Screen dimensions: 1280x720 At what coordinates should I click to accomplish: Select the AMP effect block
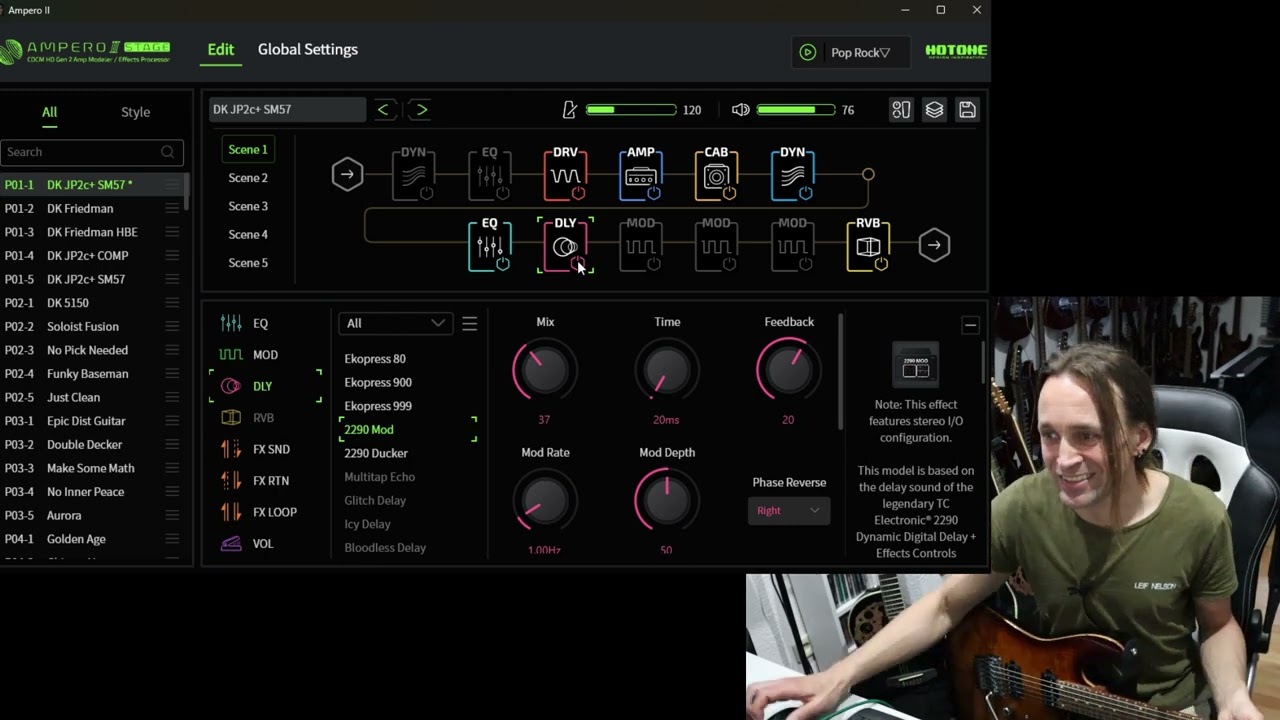pyautogui.click(x=641, y=174)
